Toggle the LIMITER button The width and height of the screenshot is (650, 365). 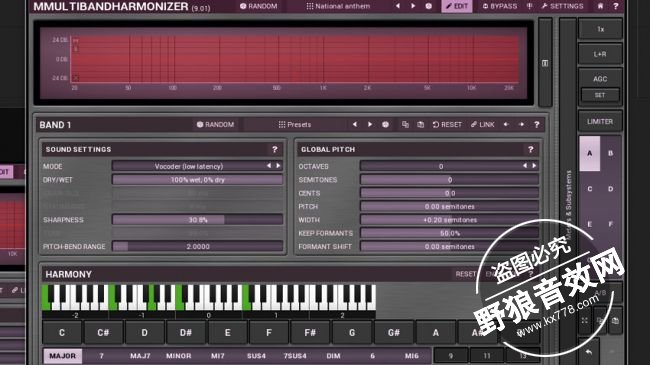click(x=600, y=122)
